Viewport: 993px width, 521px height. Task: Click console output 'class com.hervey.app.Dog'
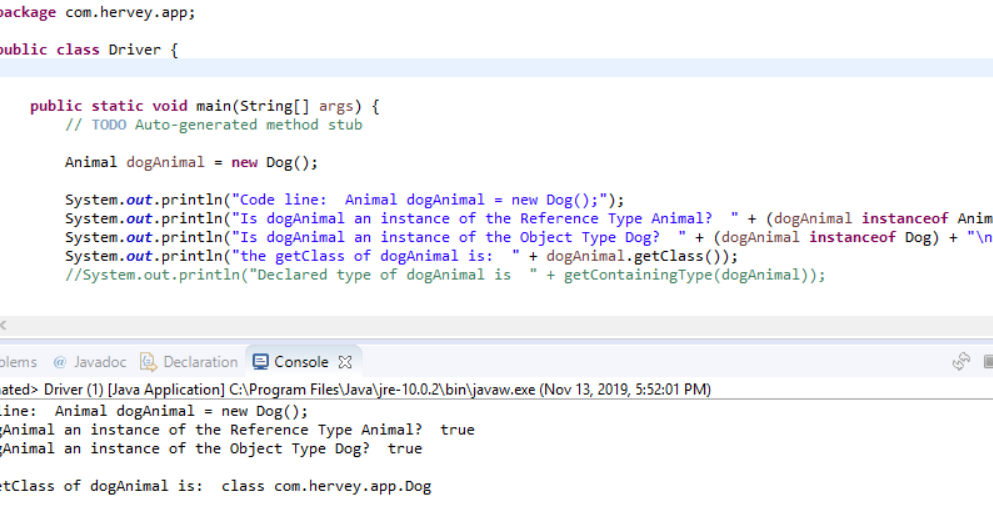(x=326, y=486)
